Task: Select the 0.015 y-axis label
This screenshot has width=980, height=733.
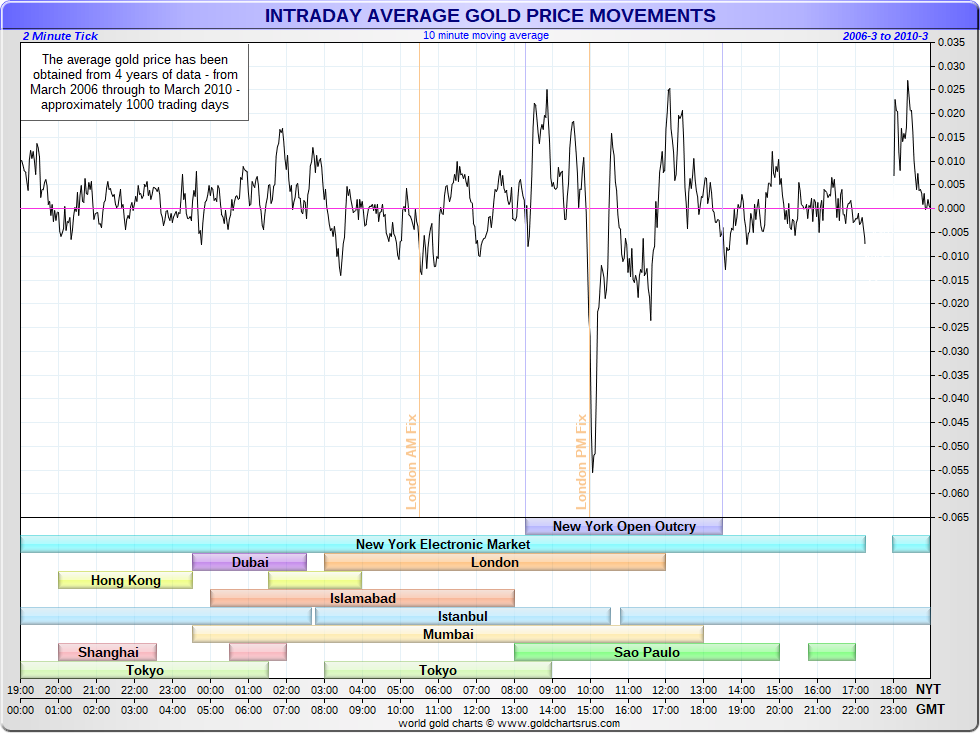Action: pyautogui.click(x=951, y=137)
